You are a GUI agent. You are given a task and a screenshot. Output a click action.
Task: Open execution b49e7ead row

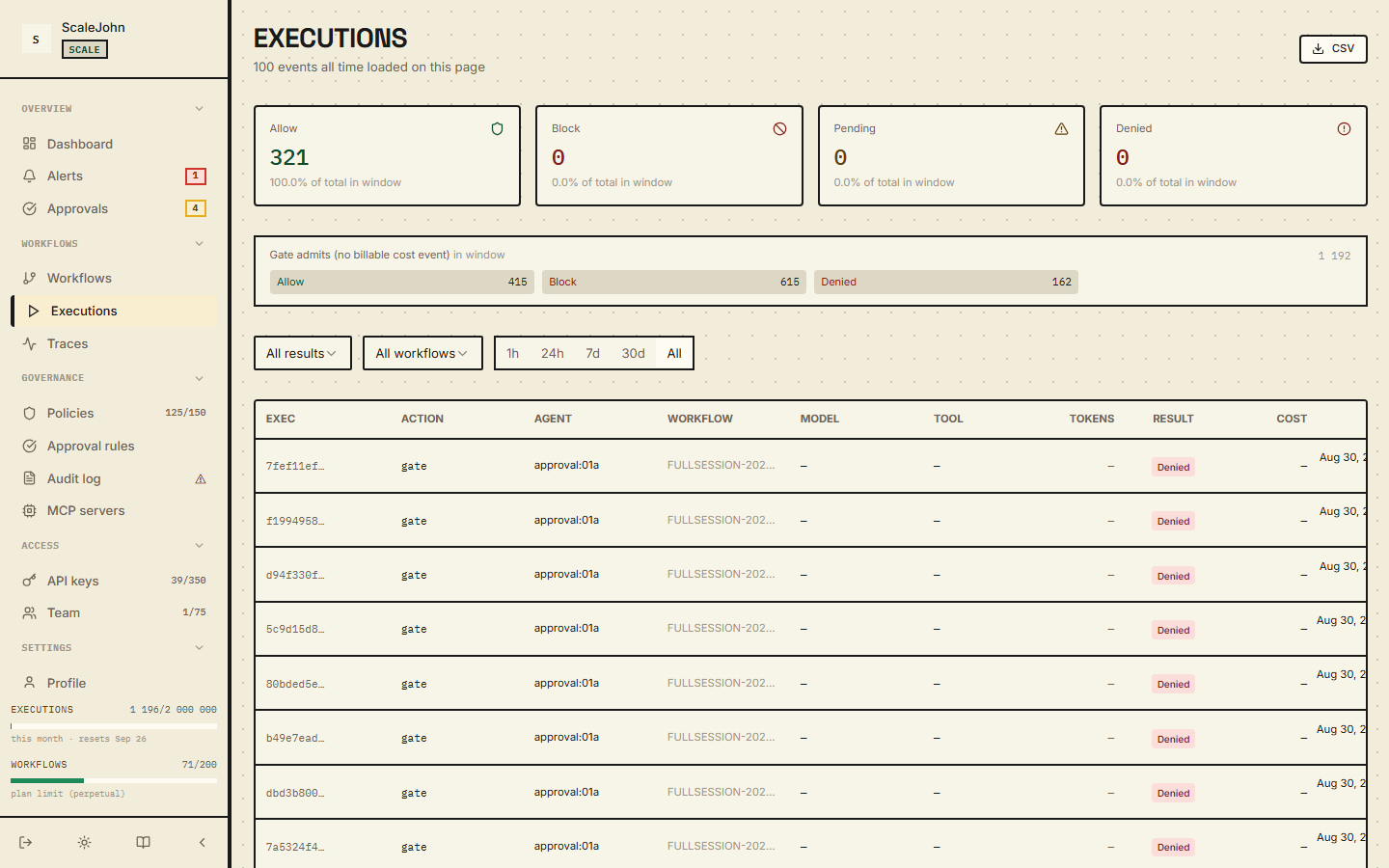click(810, 738)
